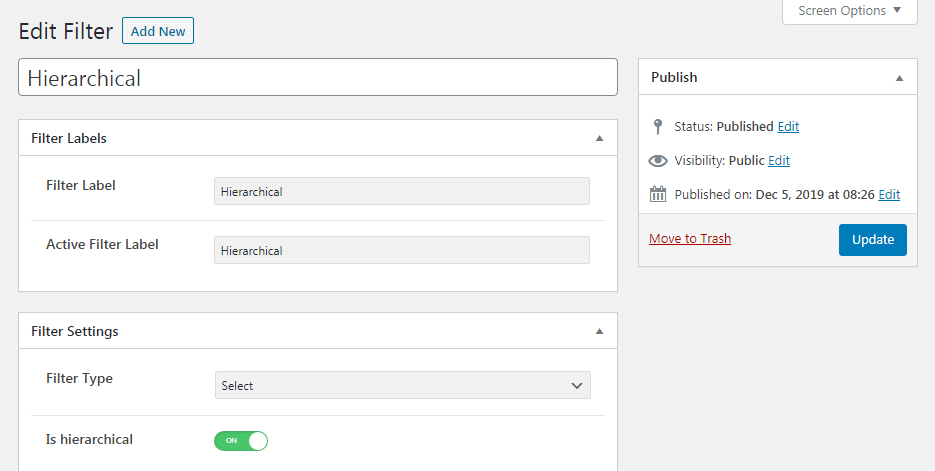The image size is (935, 471).
Task: Open the Screen Options dropdown
Action: tap(850, 11)
